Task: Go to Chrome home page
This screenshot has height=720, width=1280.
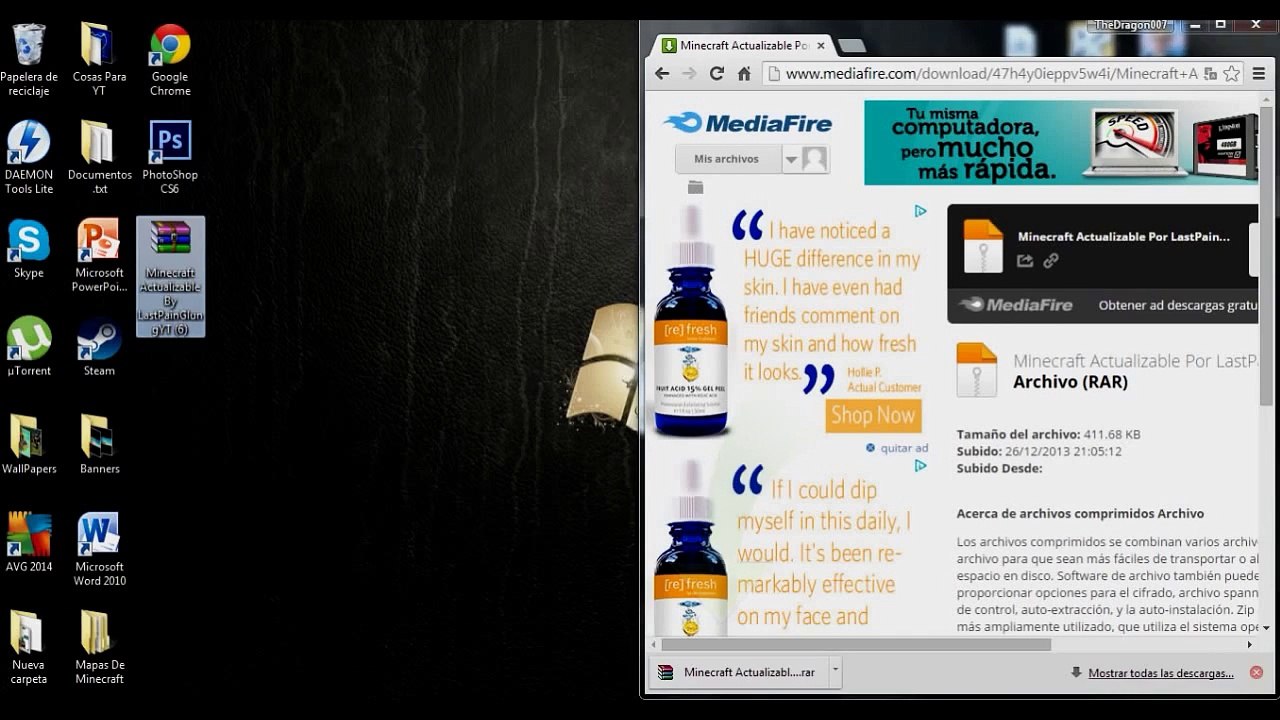Action: [744, 73]
